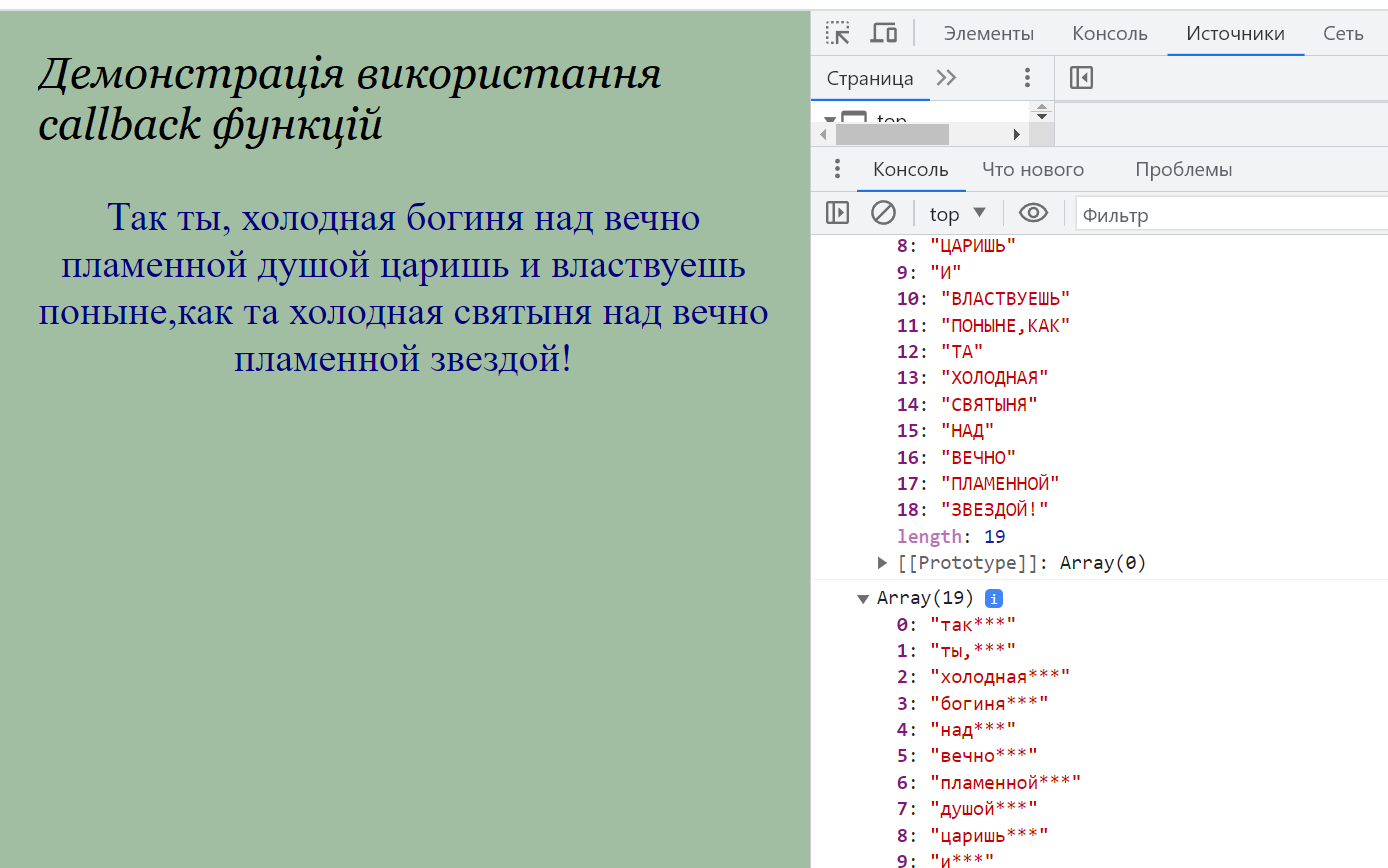Click the blue info badge next to Array(19)
The width and height of the screenshot is (1388, 868).
click(993, 598)
